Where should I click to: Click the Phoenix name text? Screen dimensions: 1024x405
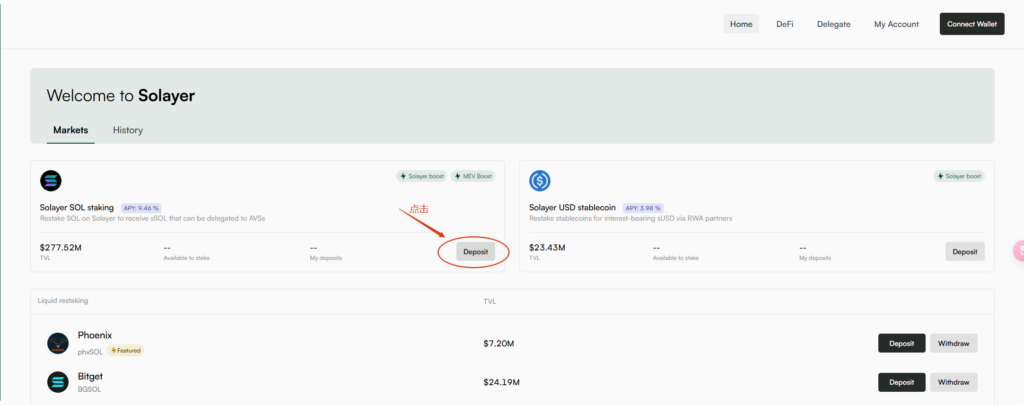[95, 335]
